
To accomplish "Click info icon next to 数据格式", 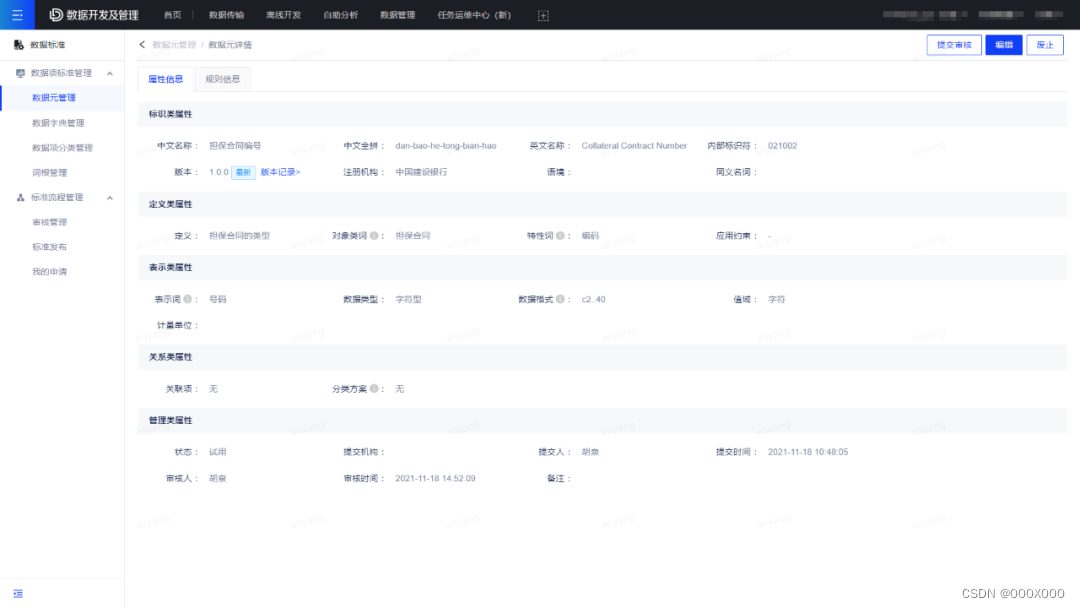I will pos(560,299).
